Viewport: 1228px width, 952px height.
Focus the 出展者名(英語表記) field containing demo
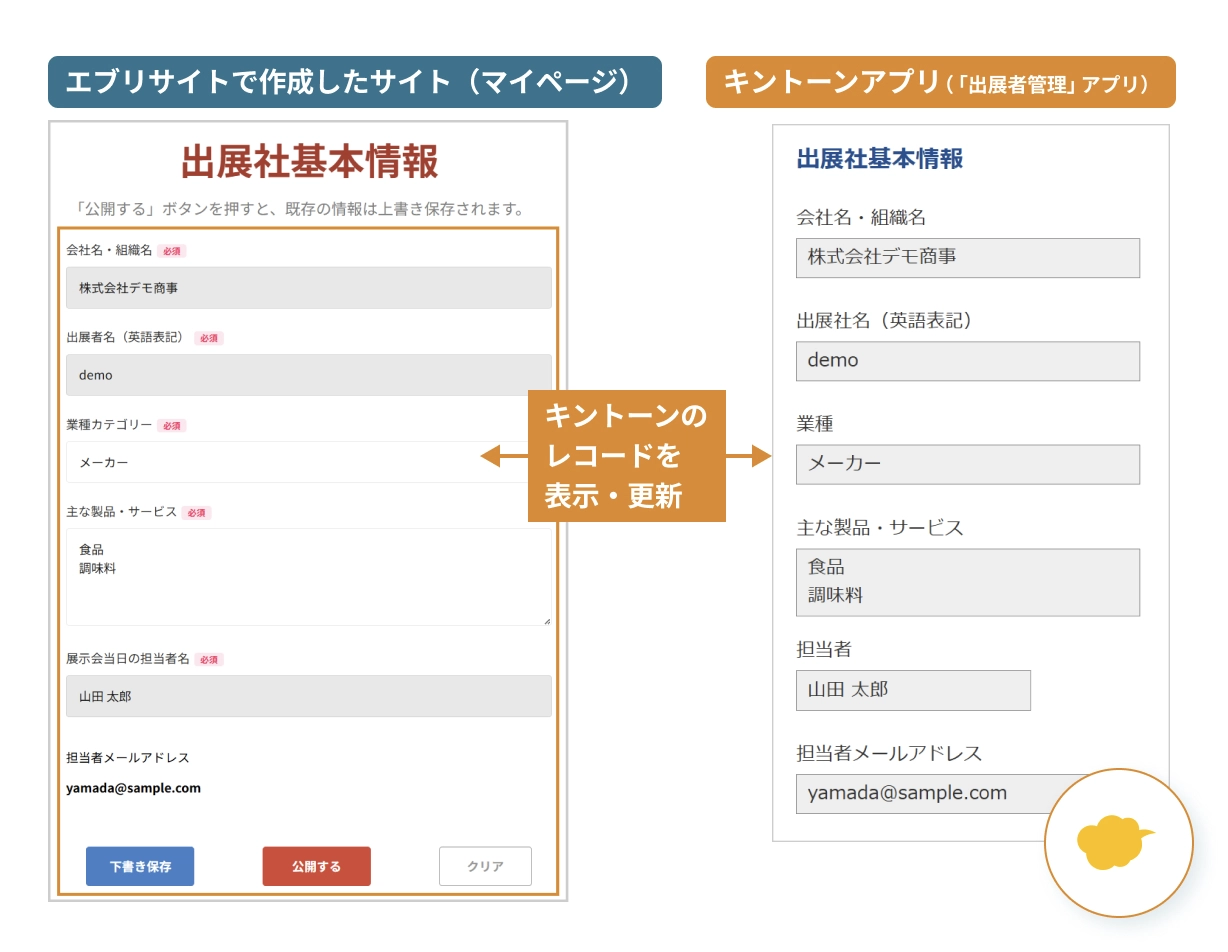[309, 375]
